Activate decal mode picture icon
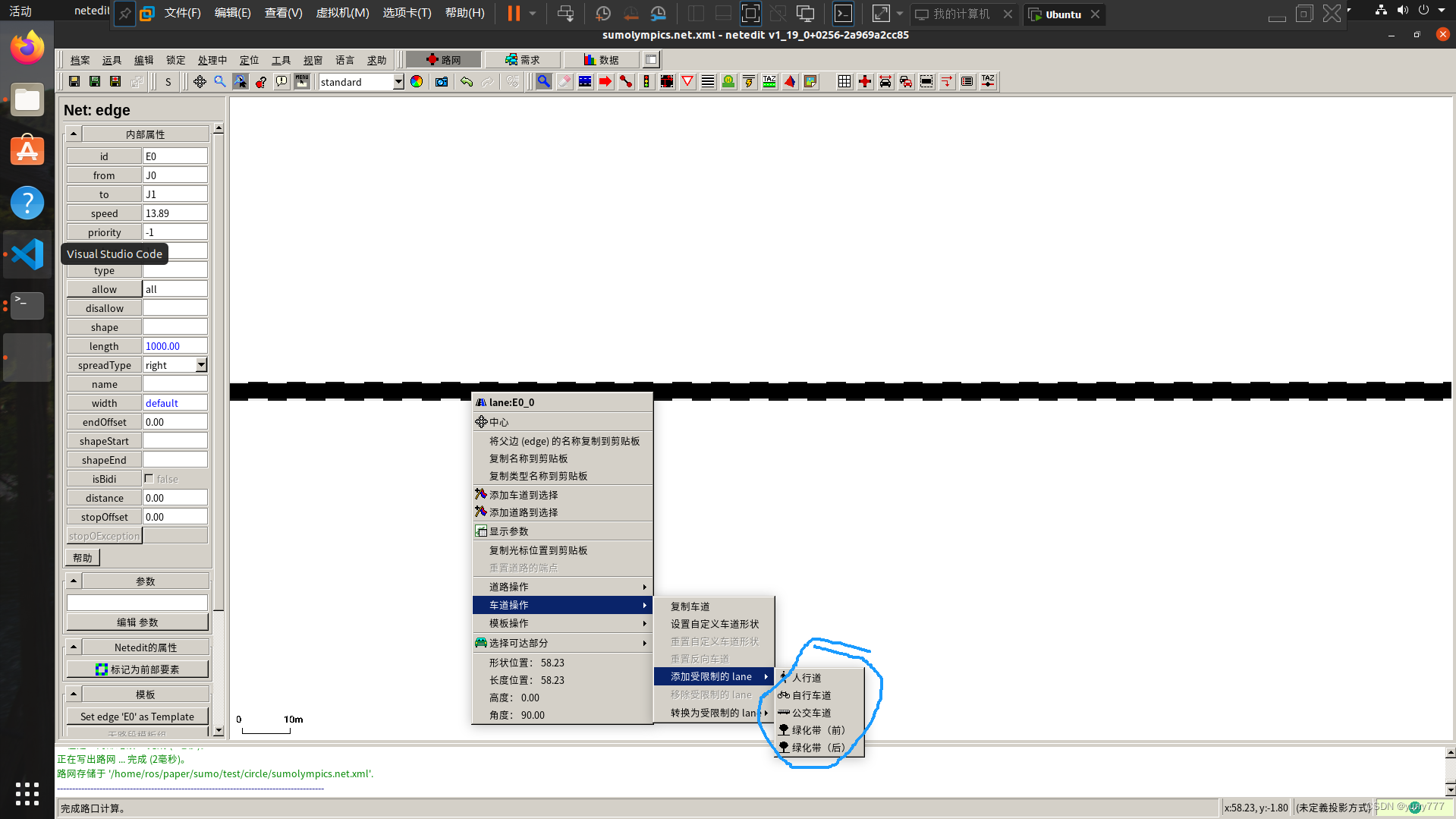 [810, 82]
